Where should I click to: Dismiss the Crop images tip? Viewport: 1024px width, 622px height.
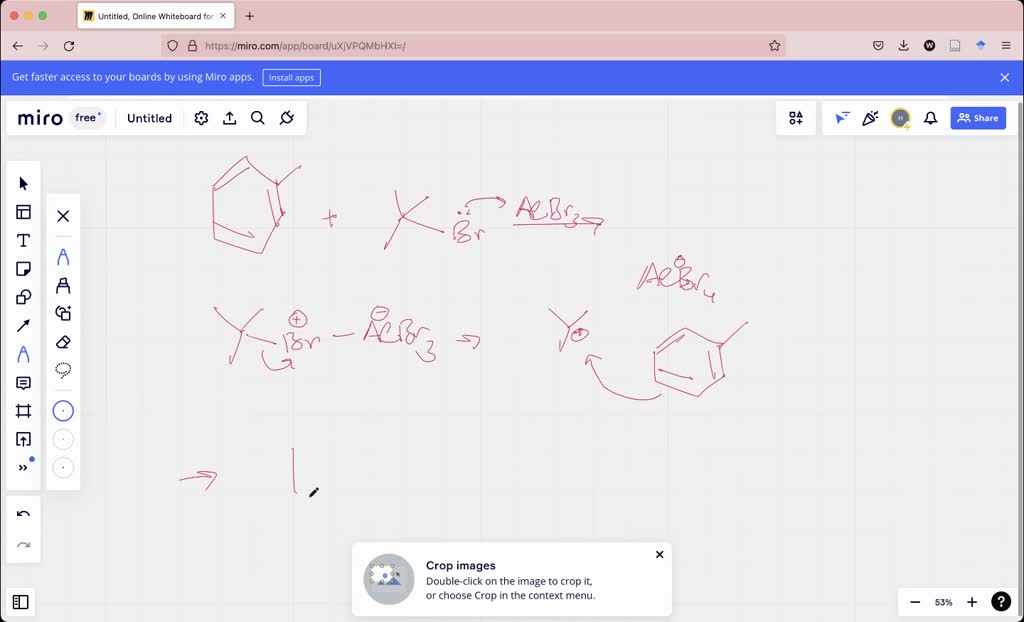coord(659,554)
